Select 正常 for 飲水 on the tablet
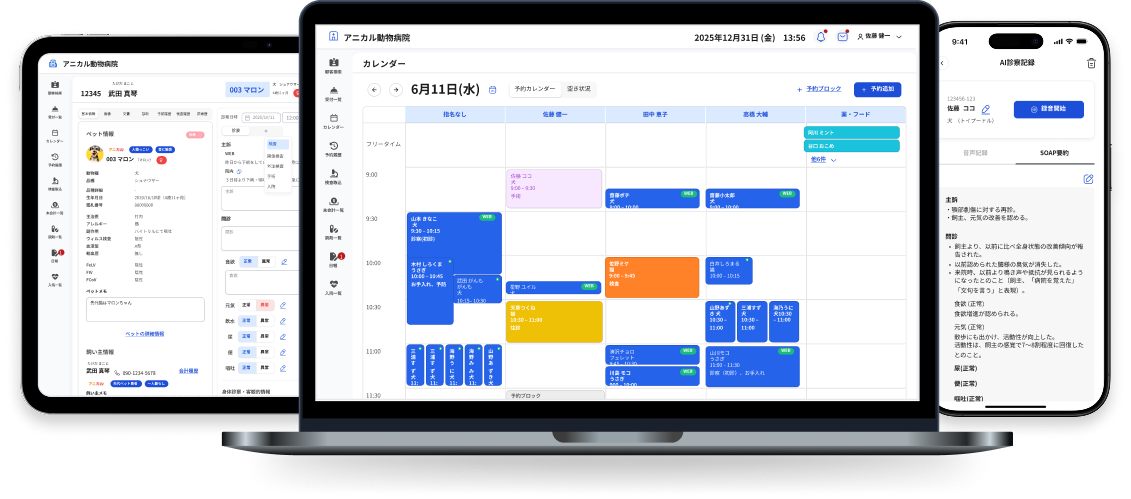Viewport: 1131px width, 499px height. coord(246,321)
